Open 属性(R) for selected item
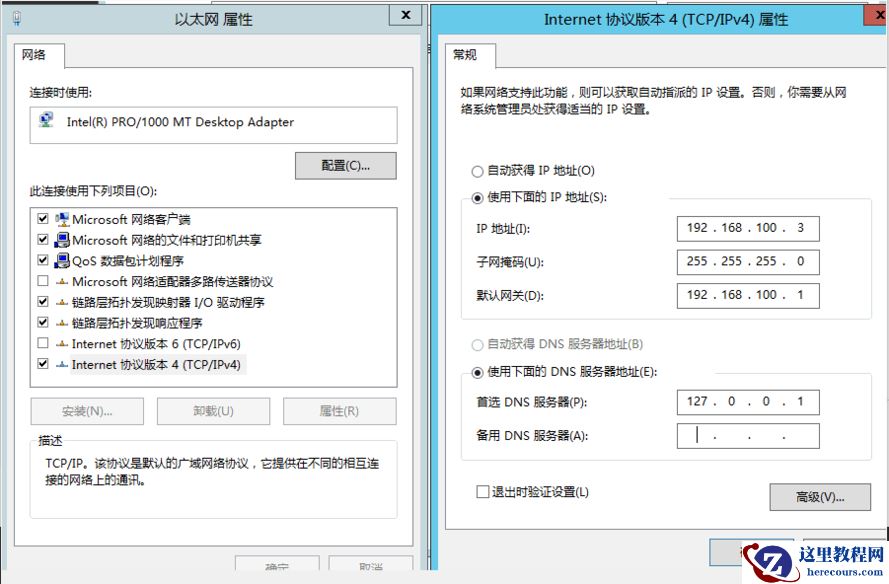The image size is (889, 584). click(340, 411)
